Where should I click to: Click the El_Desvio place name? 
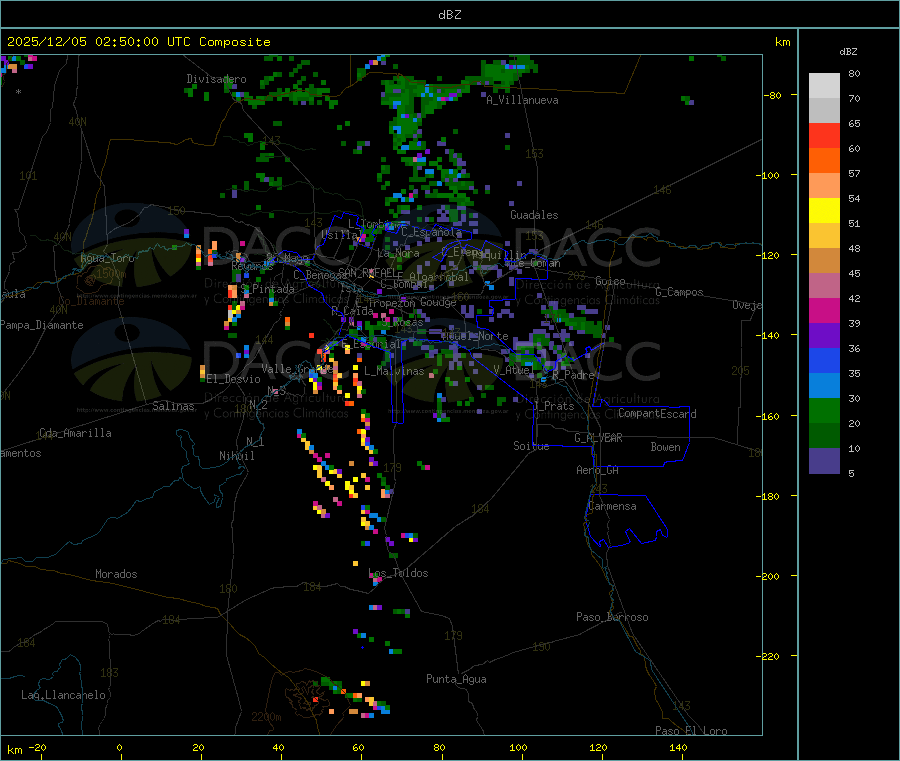(x=233, y=379)
